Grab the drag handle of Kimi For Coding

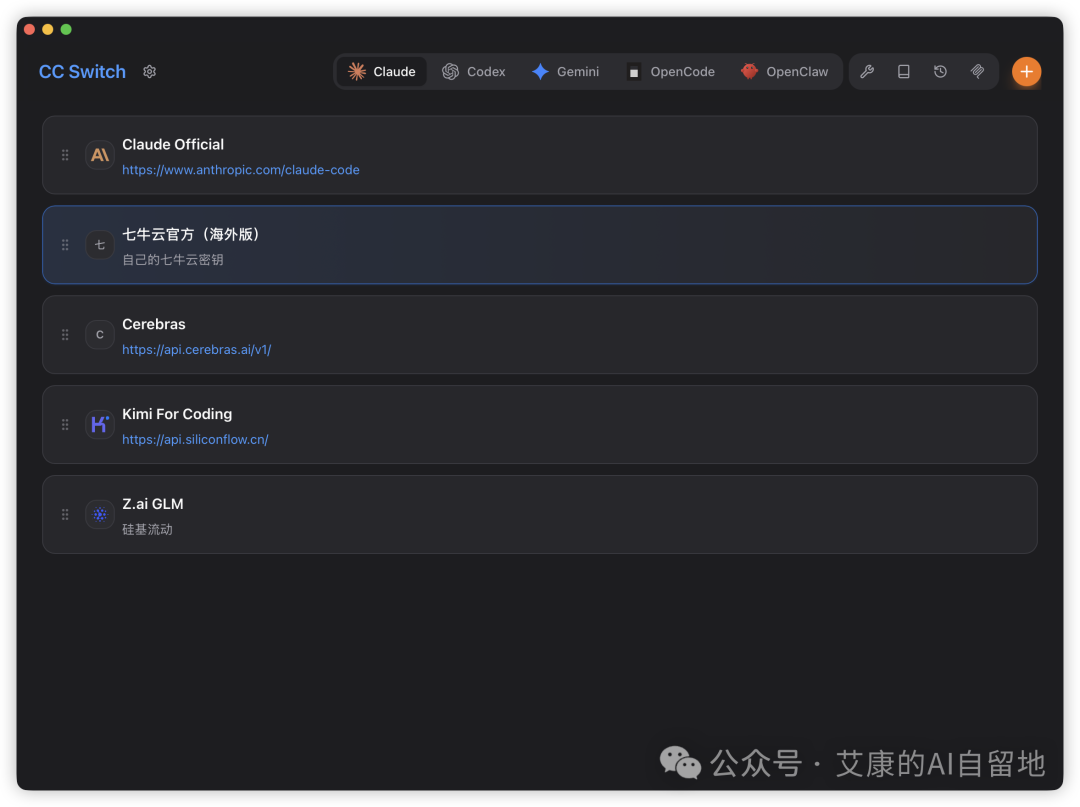(x=65, y=424)
